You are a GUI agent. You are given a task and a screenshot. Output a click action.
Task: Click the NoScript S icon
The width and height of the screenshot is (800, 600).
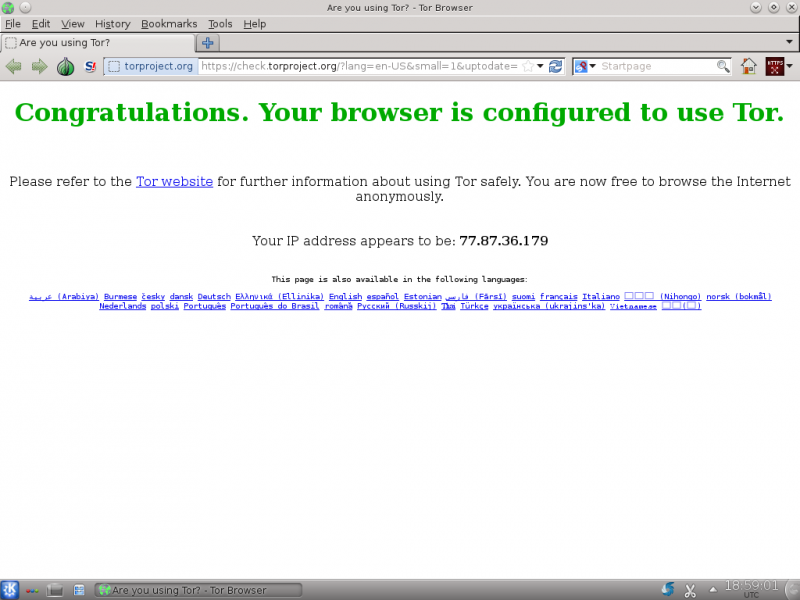[x=90, y=66]
